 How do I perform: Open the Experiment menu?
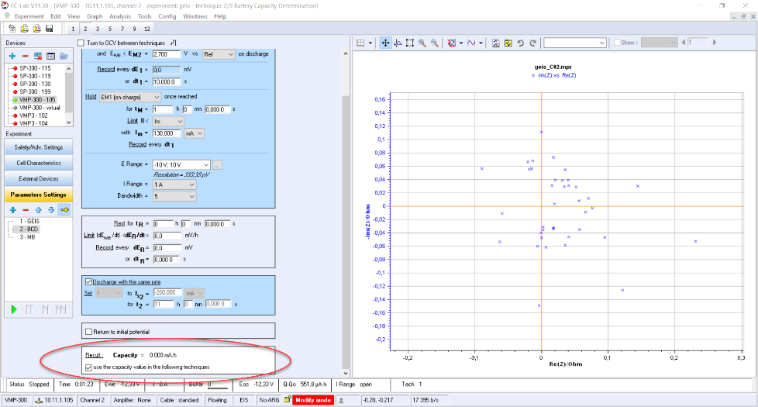click(x=29, y=16)
